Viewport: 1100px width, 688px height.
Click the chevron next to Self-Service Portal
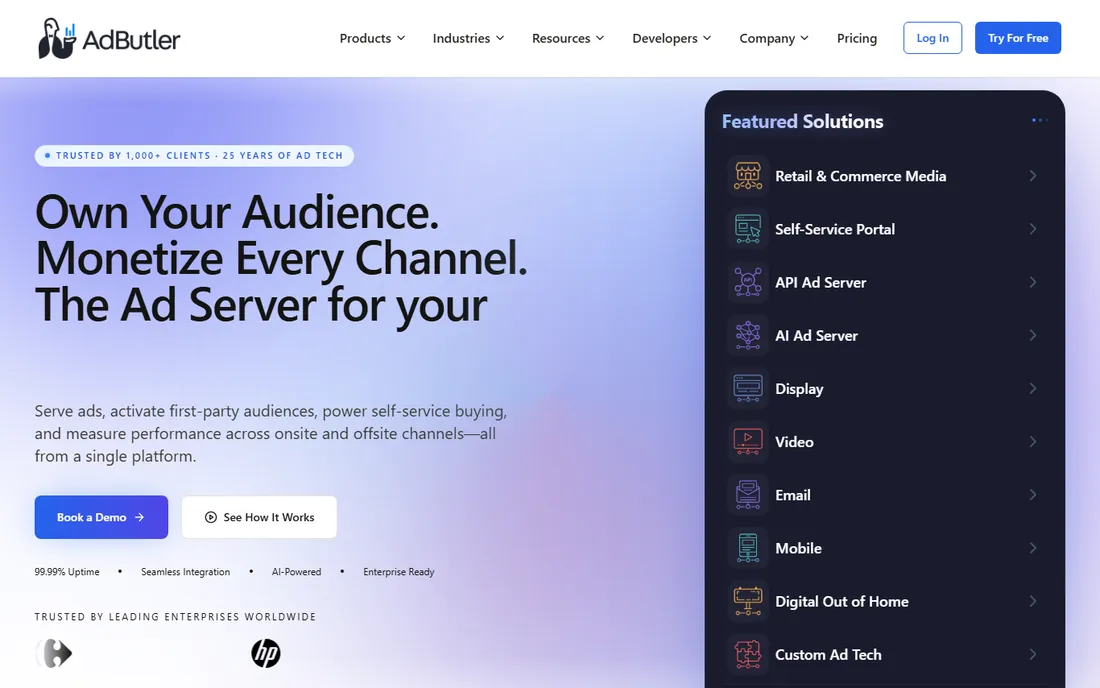(x=1033, y=229)
